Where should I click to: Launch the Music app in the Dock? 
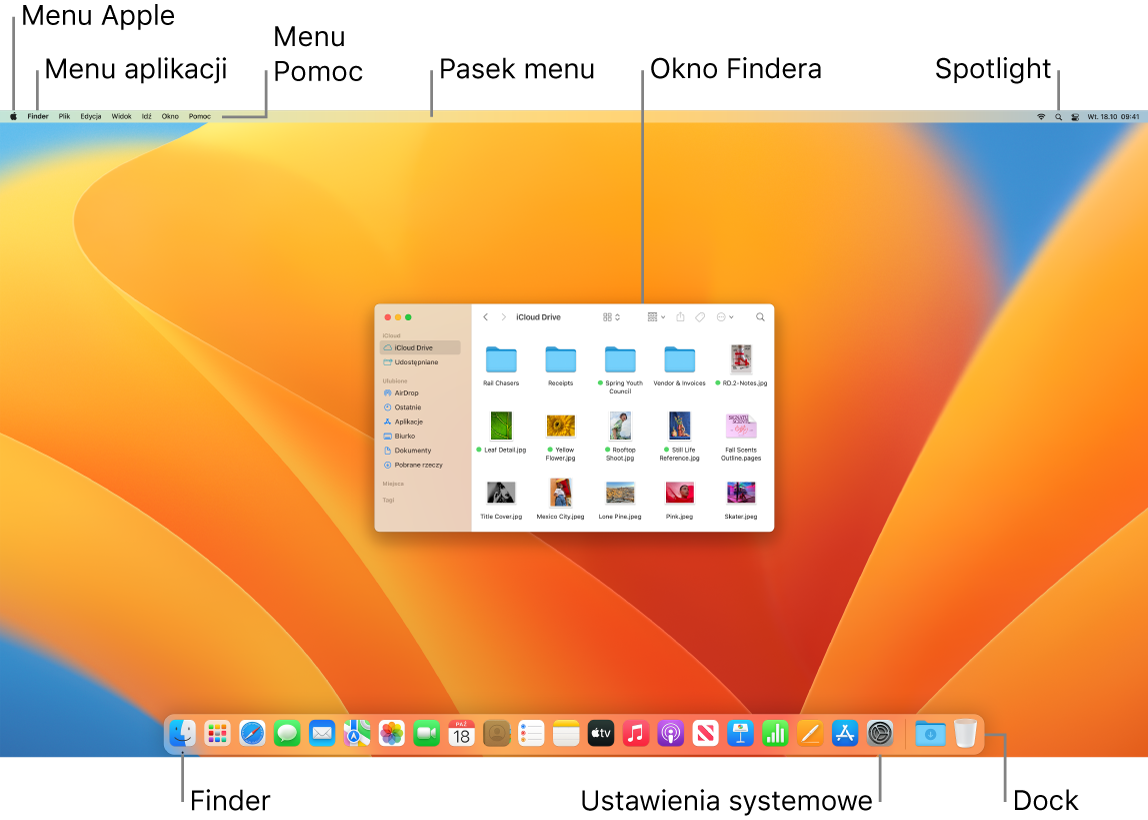click(634, 732)
